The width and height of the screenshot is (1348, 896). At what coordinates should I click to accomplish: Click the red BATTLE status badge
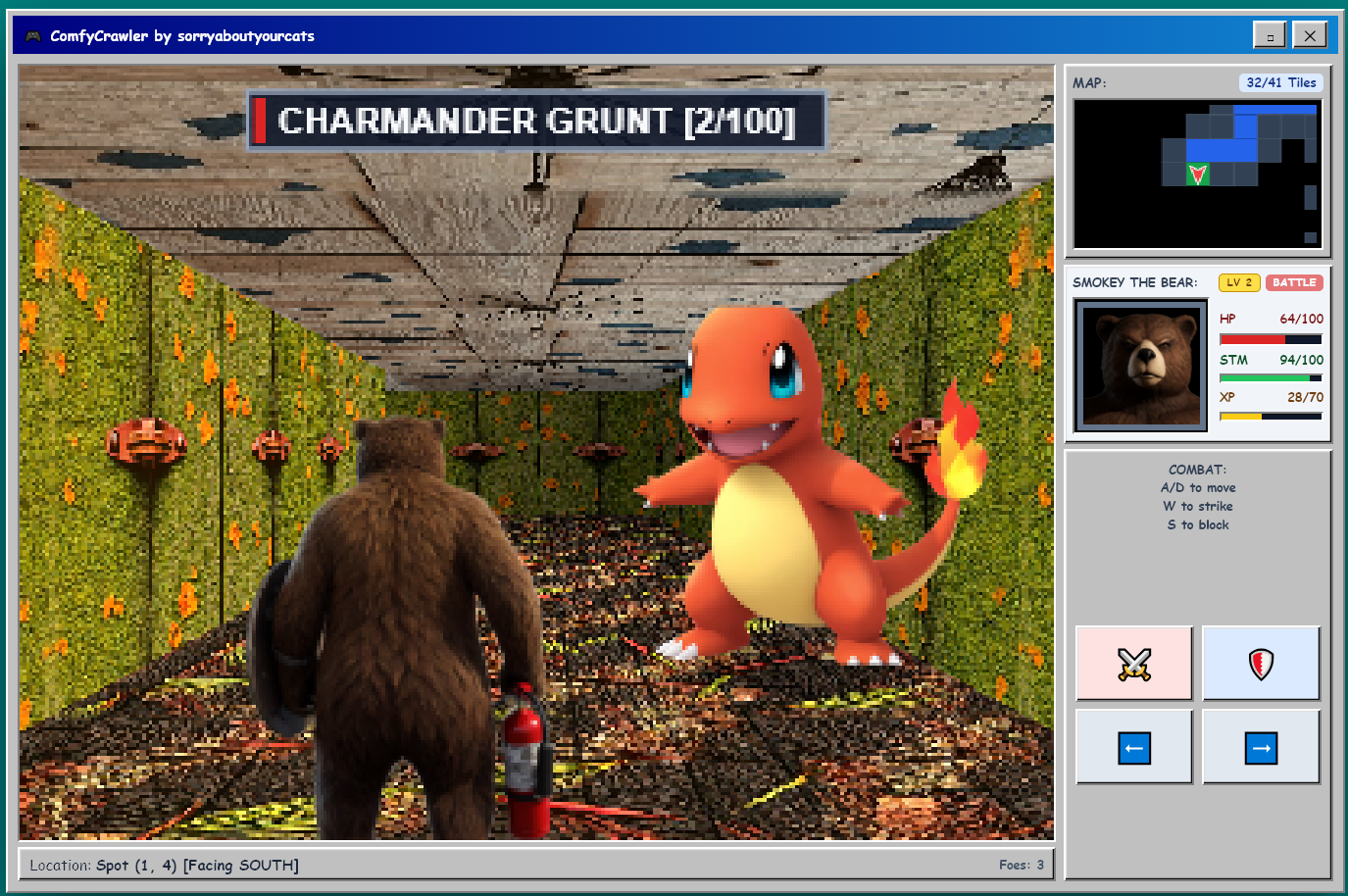(1294, 282)
